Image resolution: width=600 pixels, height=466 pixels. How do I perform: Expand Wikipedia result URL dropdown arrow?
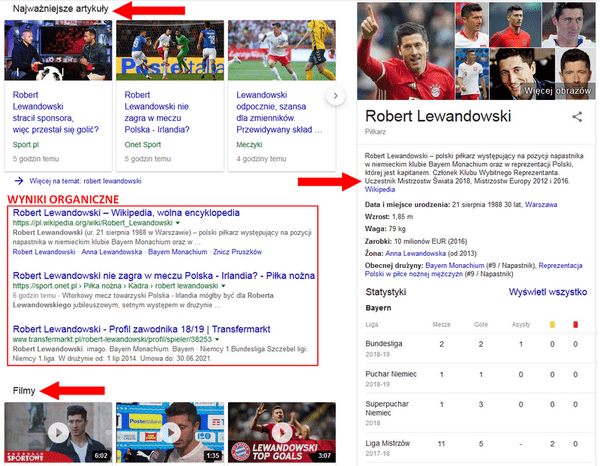(178, 223)
